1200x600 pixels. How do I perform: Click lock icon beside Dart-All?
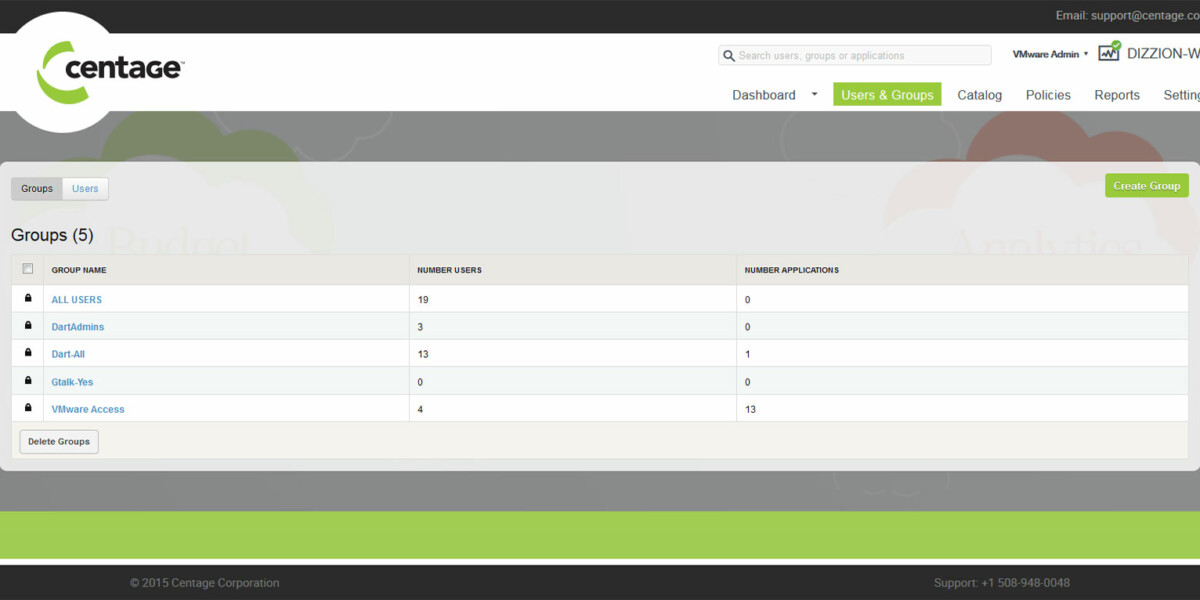pos(28,354)
